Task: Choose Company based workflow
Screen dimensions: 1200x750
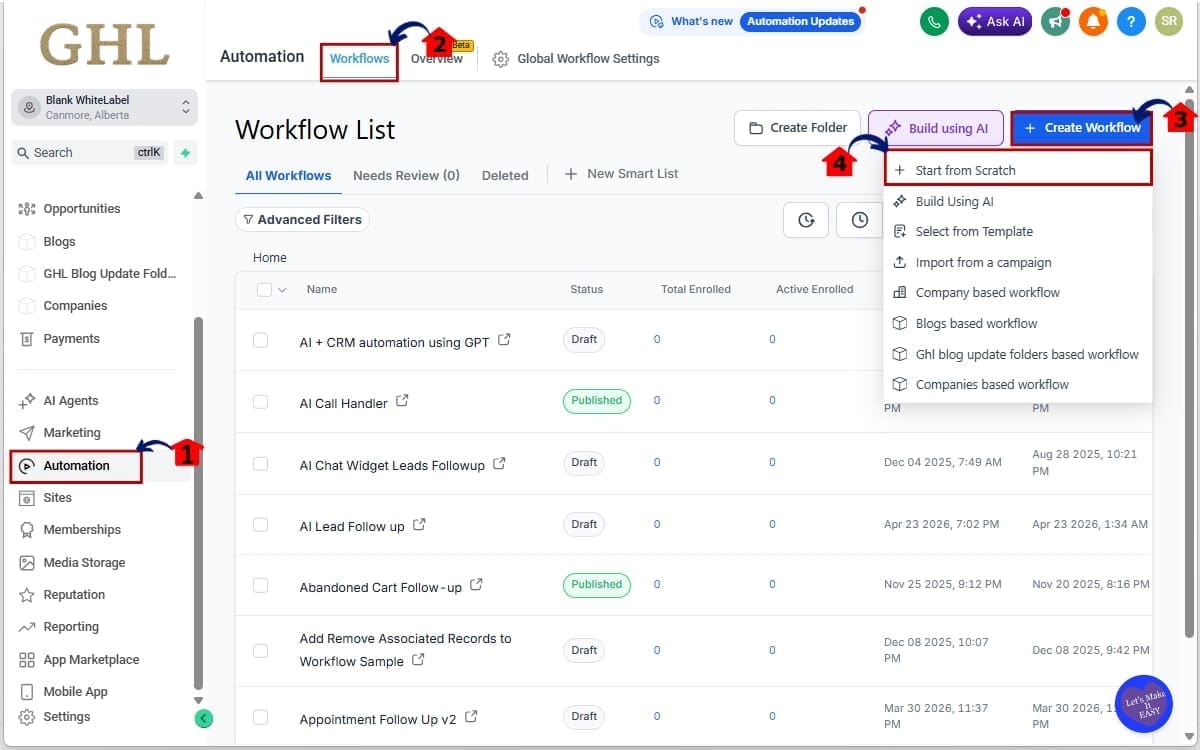Action: [1018, 292]
